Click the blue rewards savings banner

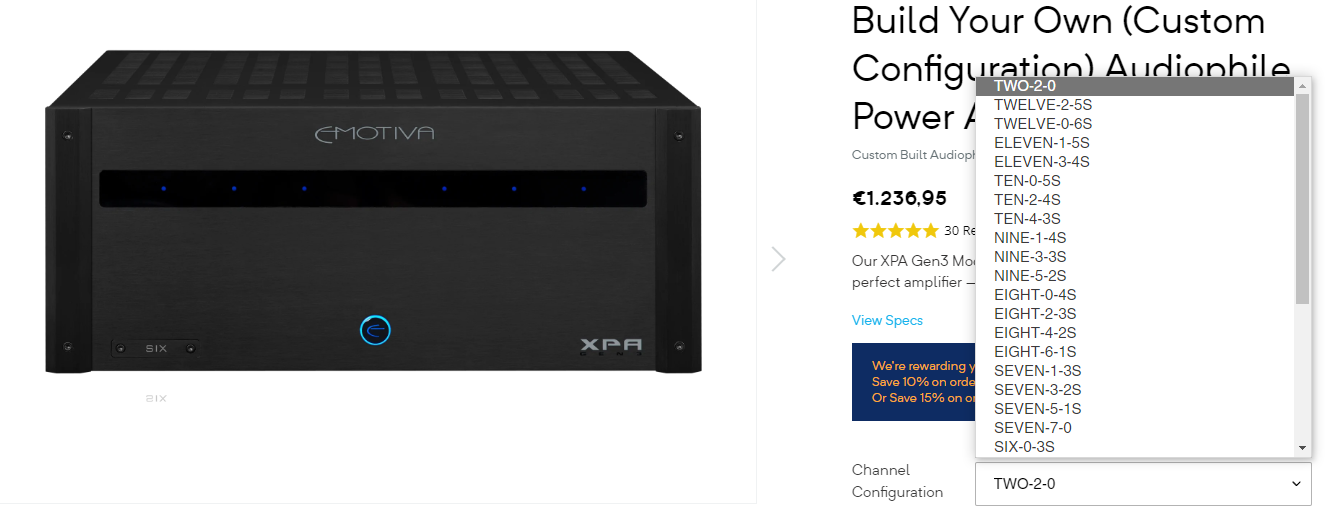coord(913,382)
